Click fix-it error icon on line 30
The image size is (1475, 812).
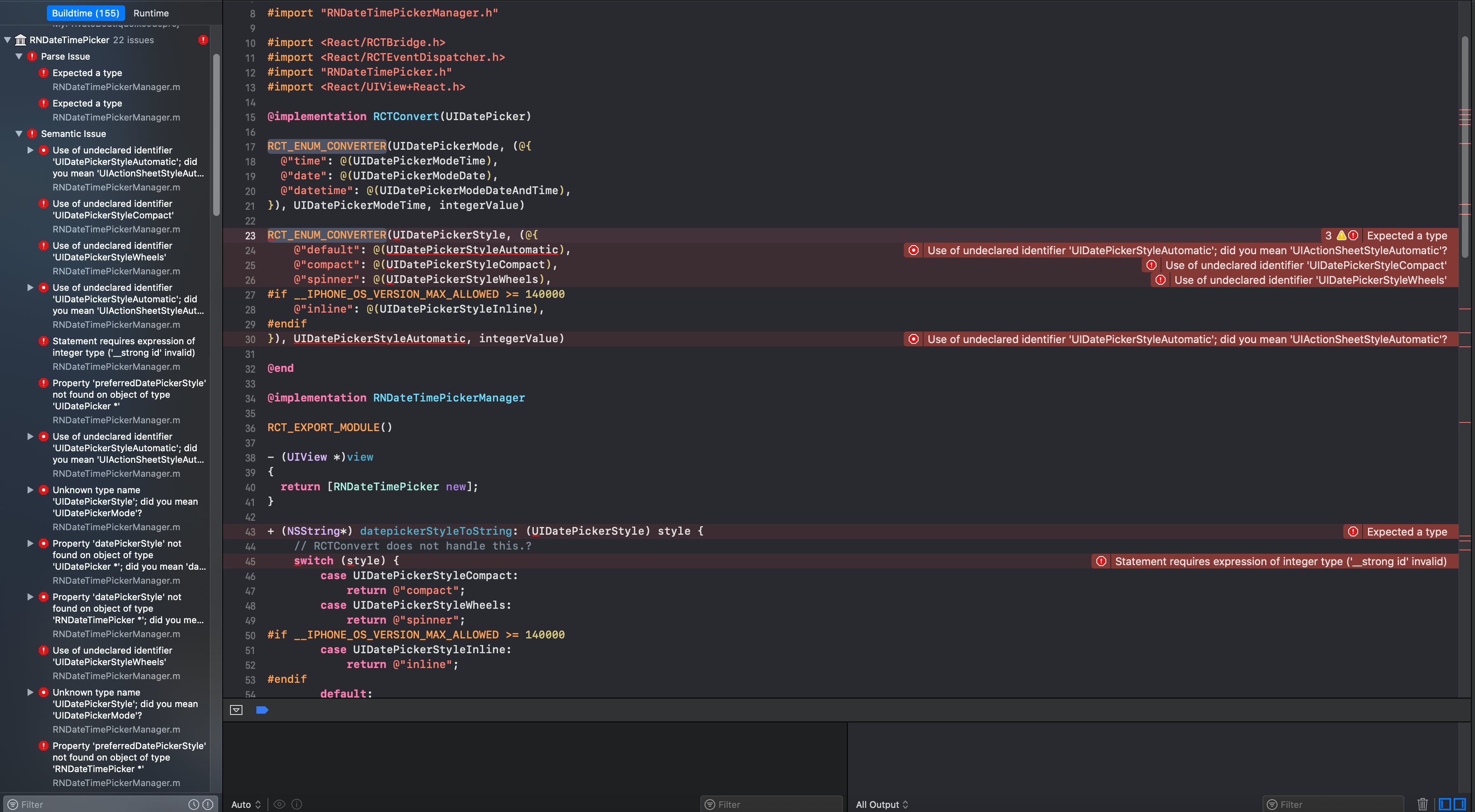coord(914,339)
